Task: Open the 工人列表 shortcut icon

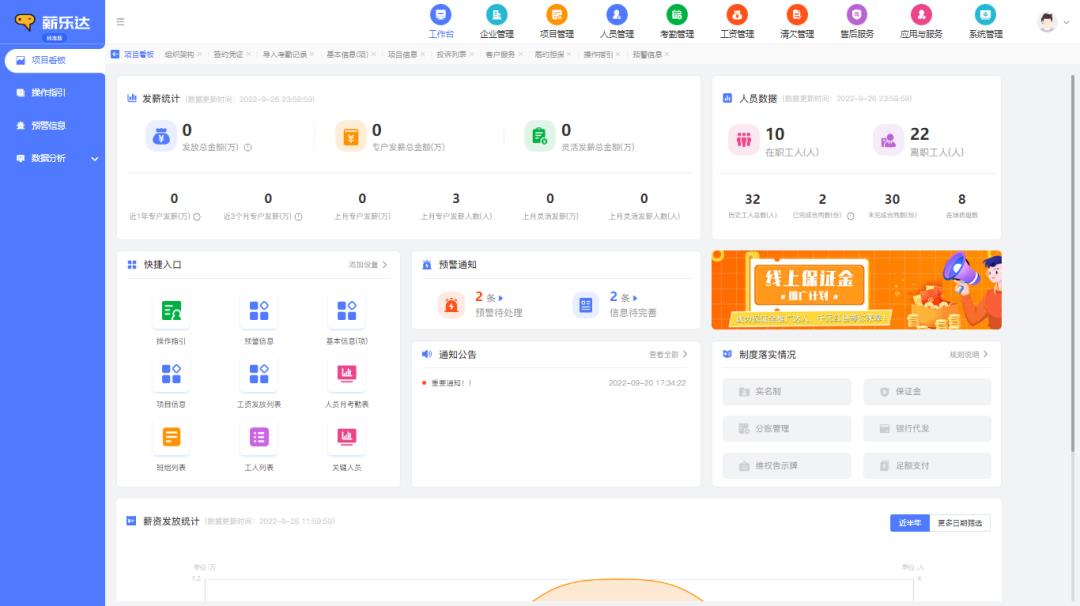Action: pyautogui.click(x=259, y=437)
